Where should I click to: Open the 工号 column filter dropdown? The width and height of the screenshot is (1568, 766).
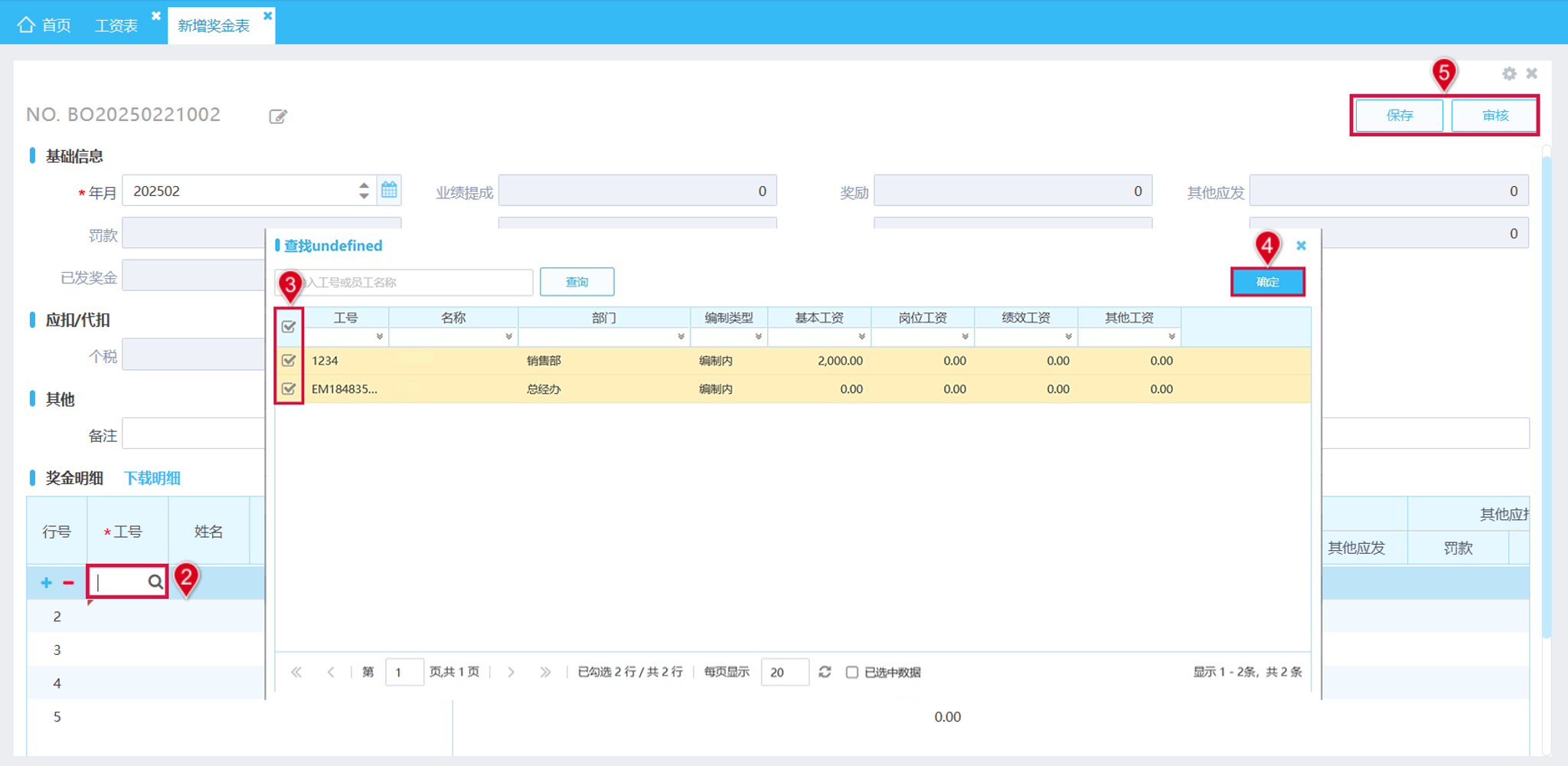(x=379, y=336)
